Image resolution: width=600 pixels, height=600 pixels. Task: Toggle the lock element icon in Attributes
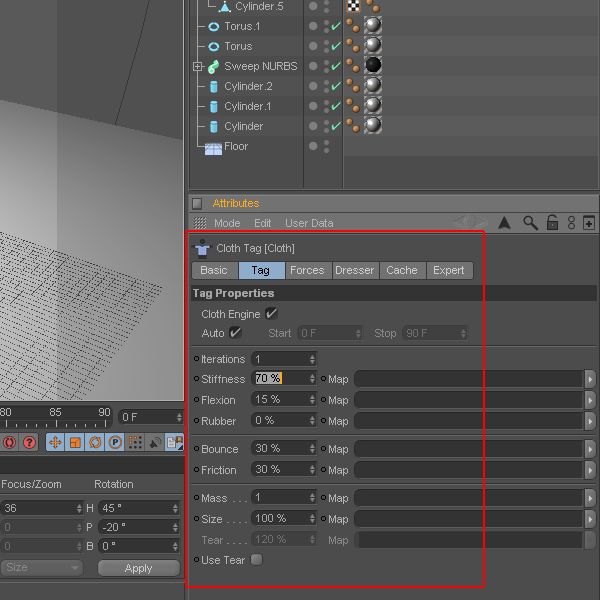click(552, 222)
